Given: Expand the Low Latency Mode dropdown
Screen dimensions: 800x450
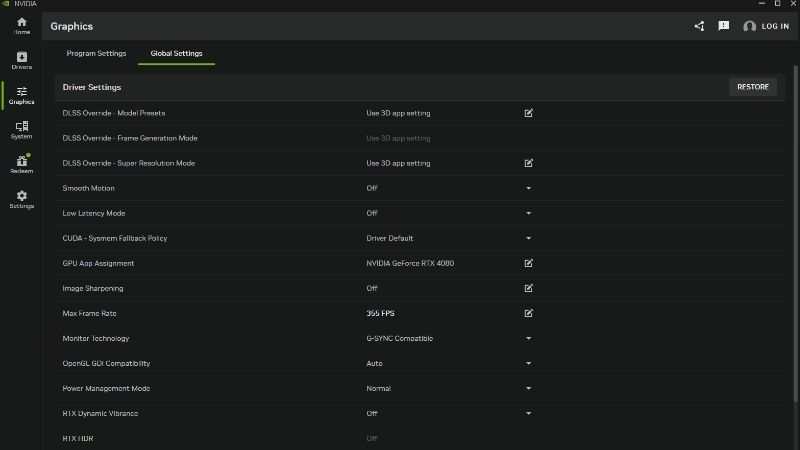Looking at the screenshot, I should tap(529, 213).
